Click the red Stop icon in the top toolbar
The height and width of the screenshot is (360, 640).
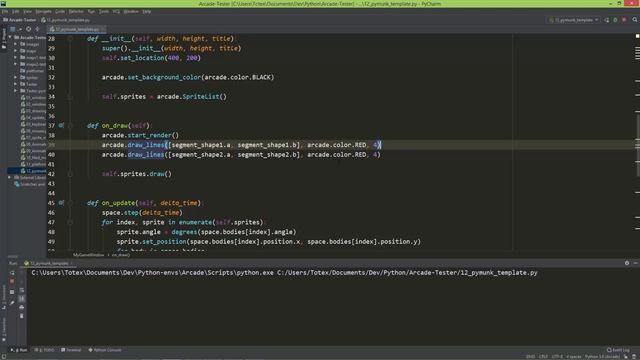coord(624,20)
